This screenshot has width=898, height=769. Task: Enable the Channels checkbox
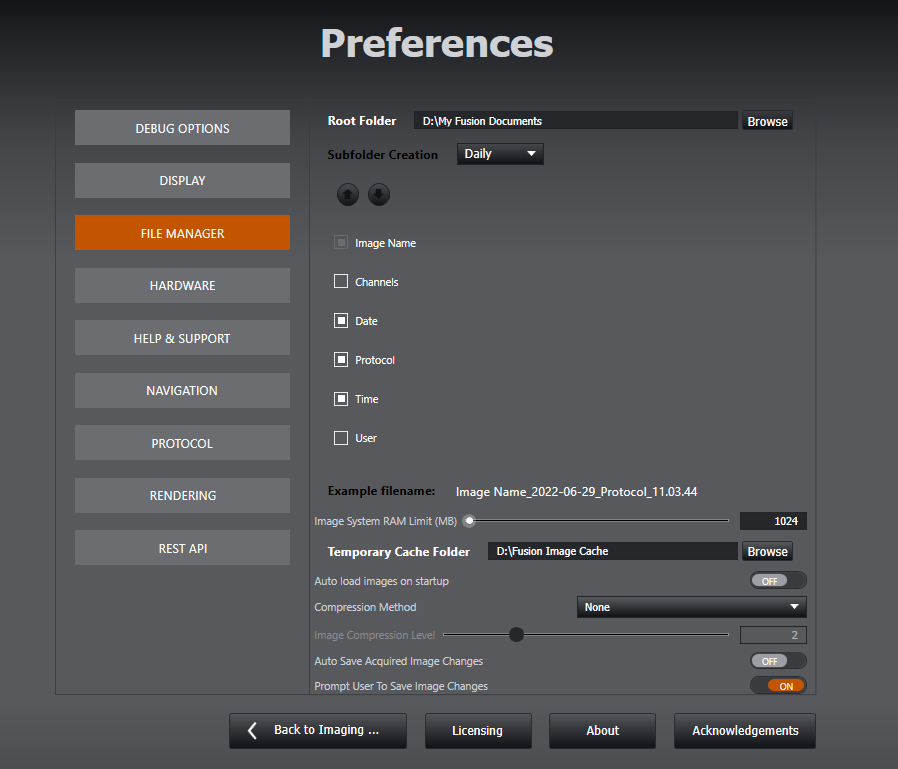point(341,282)
